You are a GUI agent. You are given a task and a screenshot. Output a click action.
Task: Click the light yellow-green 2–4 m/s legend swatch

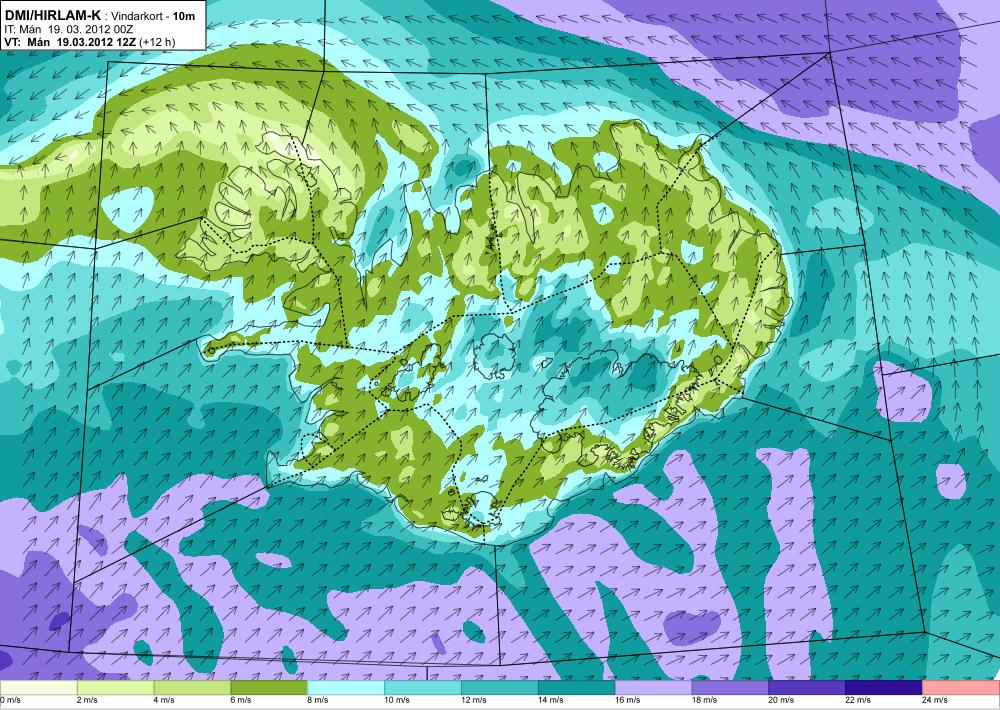[115, 688]
